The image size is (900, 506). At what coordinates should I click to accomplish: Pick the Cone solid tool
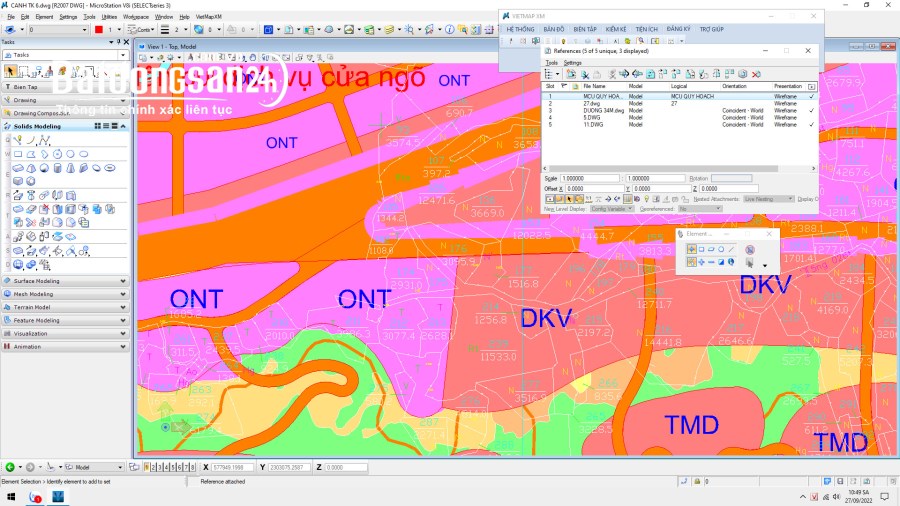click(71, 168)
